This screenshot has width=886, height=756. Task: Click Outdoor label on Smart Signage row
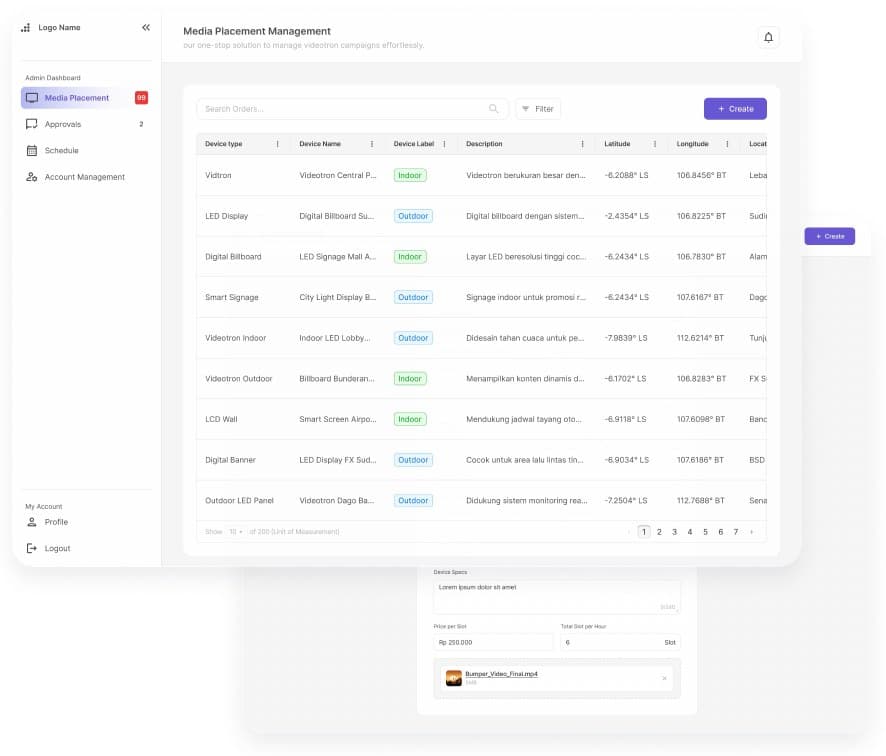pos(413,297)
